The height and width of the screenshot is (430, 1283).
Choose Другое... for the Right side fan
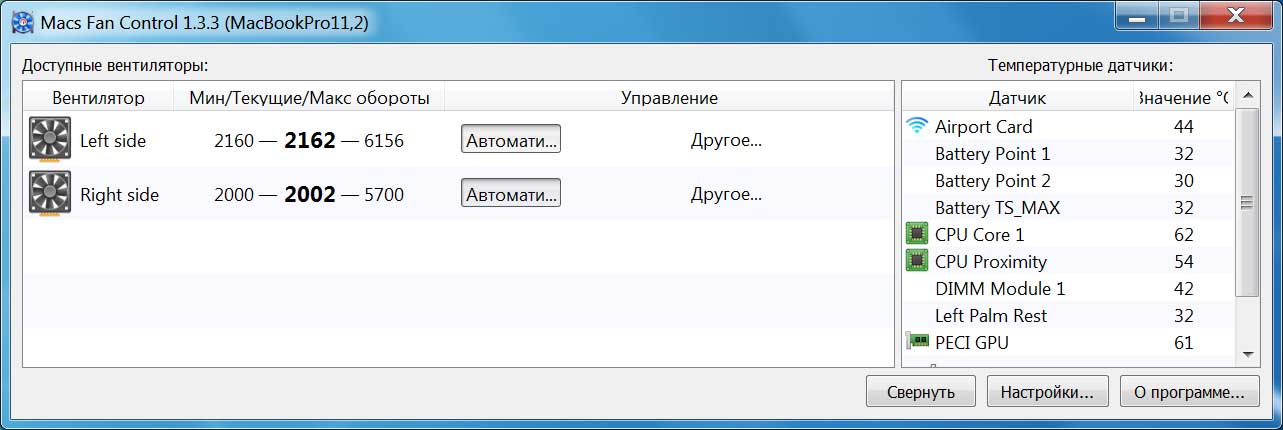tap(726, 194)
